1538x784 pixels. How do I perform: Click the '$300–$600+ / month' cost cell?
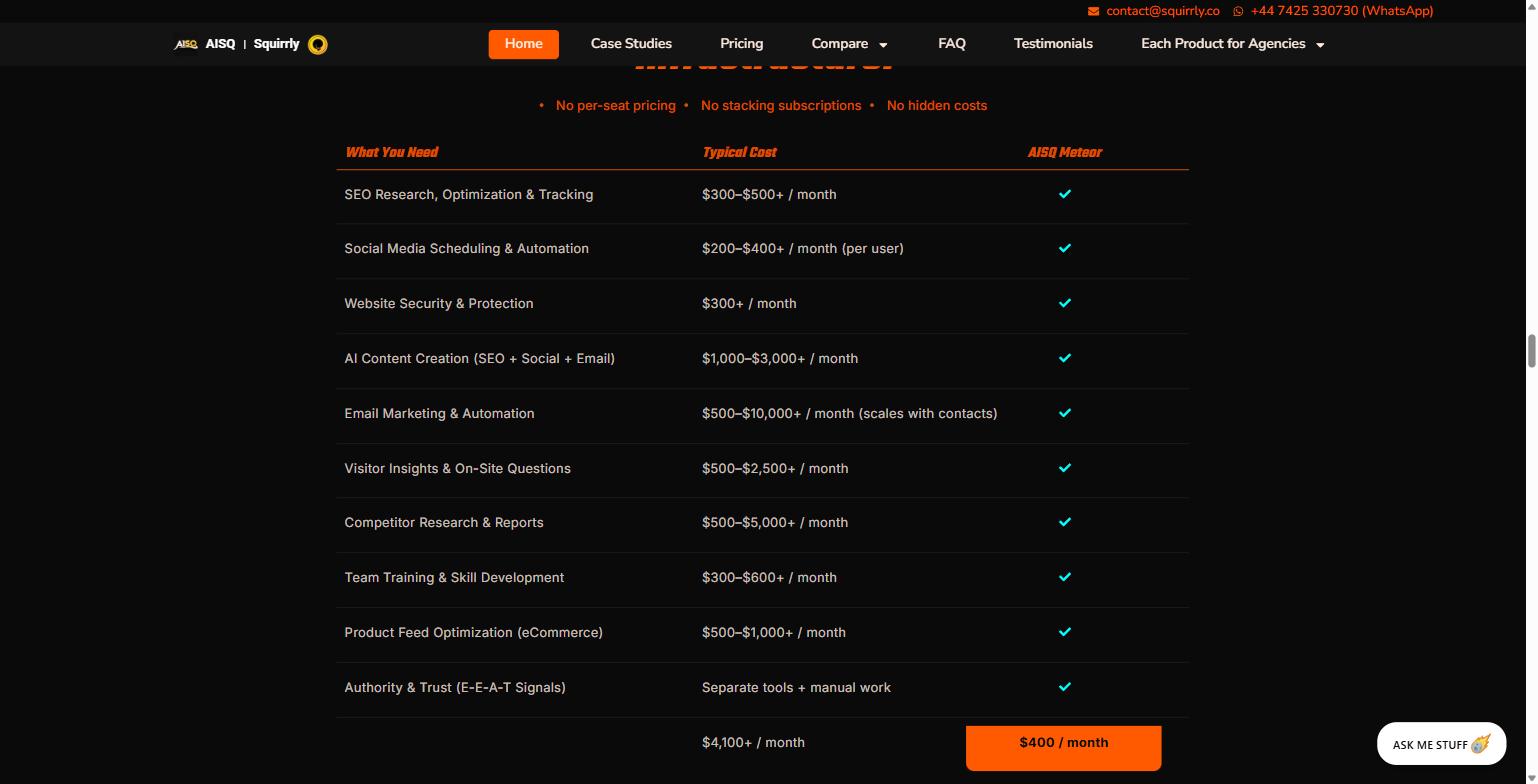tap(769, 577)
